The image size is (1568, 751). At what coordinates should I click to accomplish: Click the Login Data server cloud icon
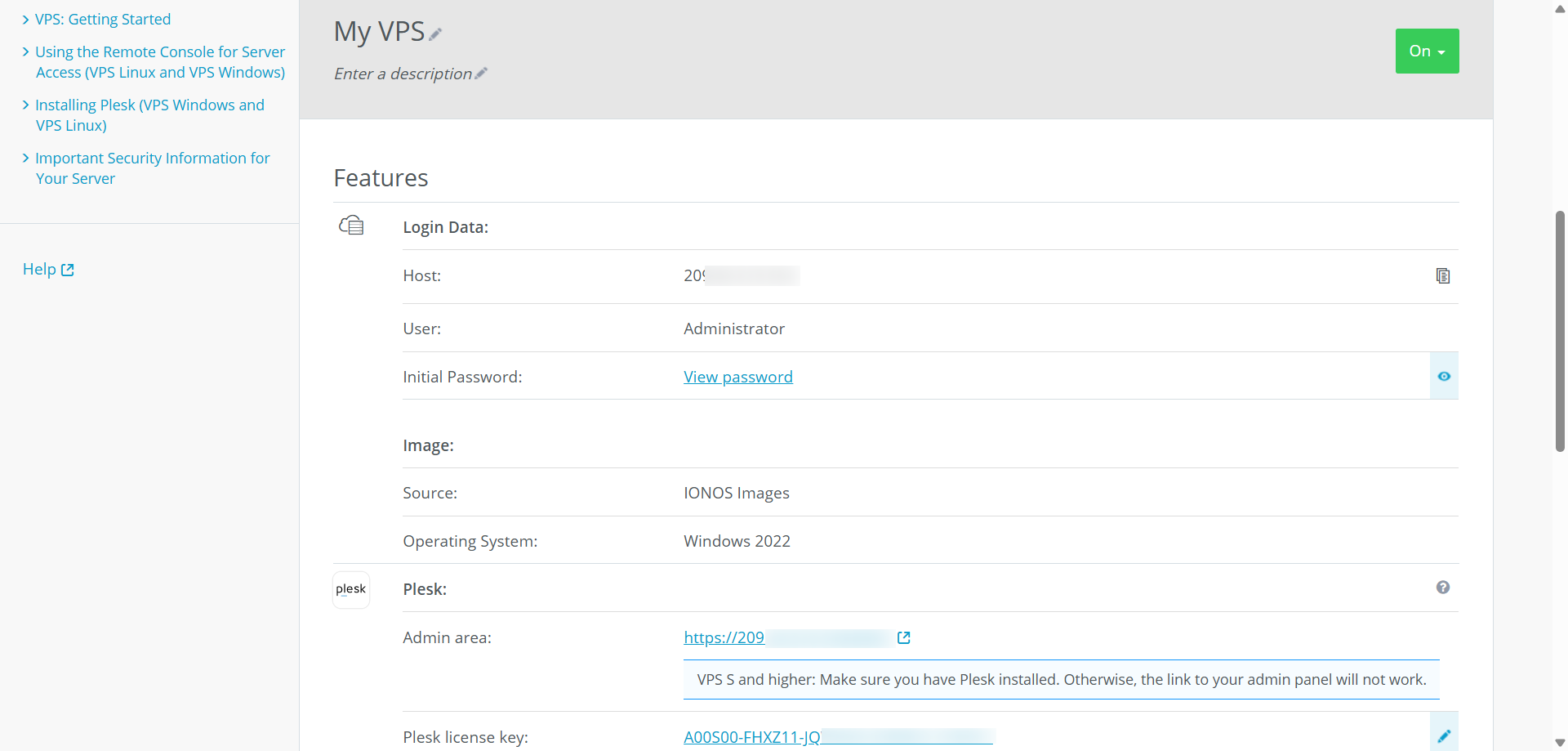click(351, 225)
